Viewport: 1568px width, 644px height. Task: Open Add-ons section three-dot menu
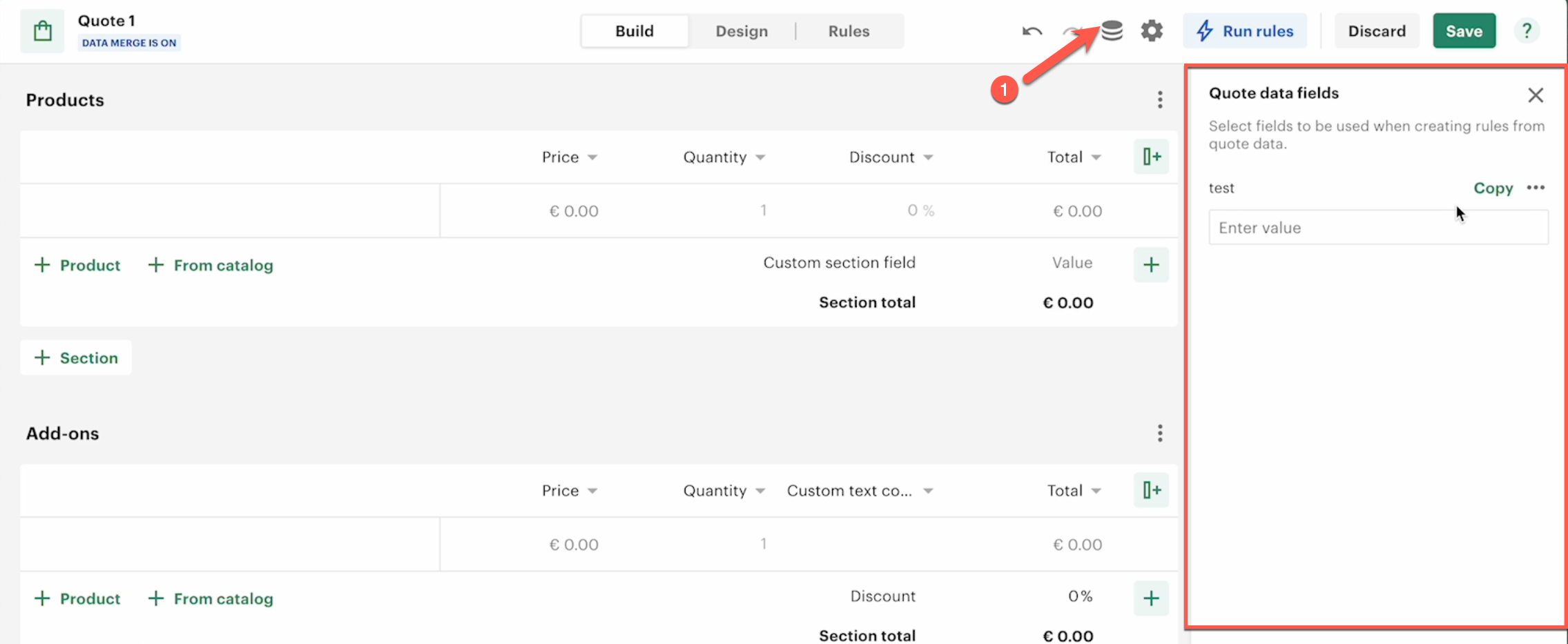pyautogui.click(x=1160, y=433)
